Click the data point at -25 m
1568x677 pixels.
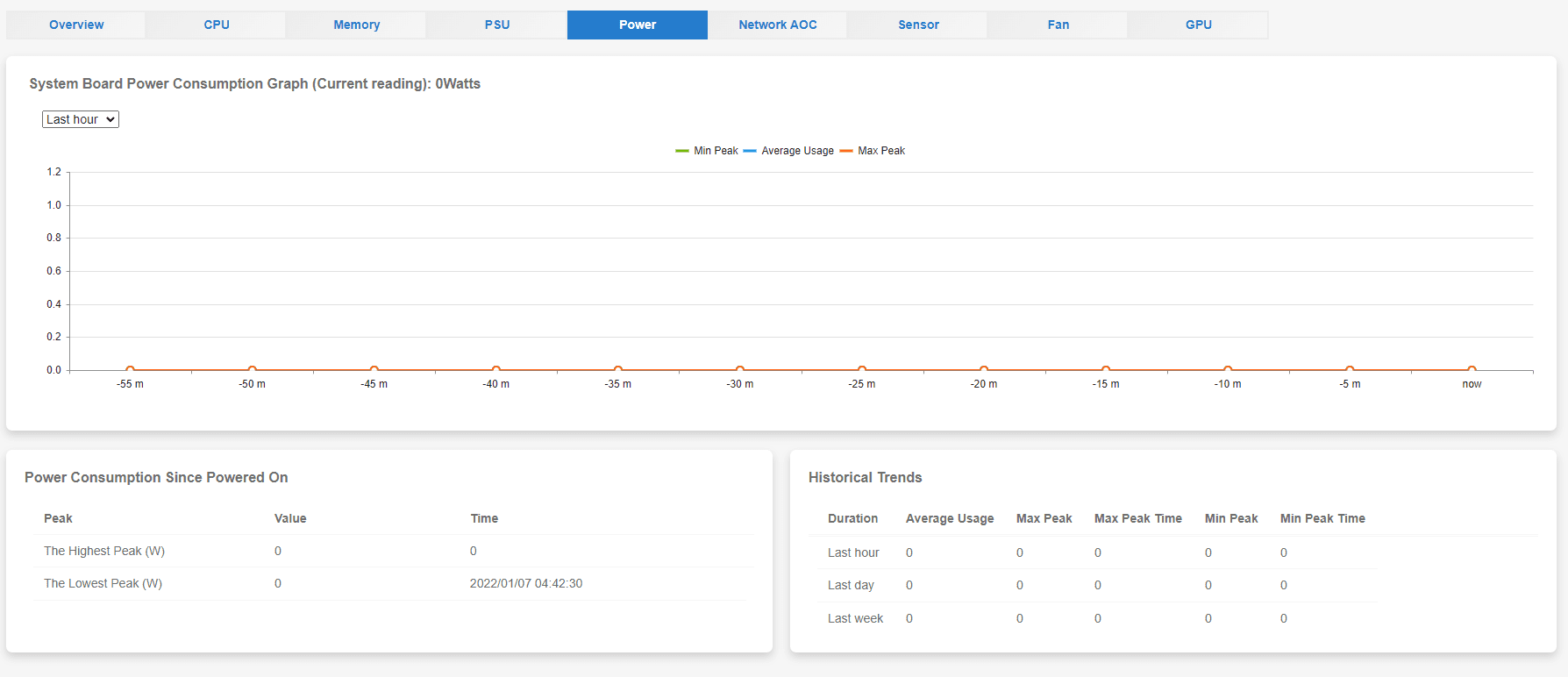click(x=862, y=370)
